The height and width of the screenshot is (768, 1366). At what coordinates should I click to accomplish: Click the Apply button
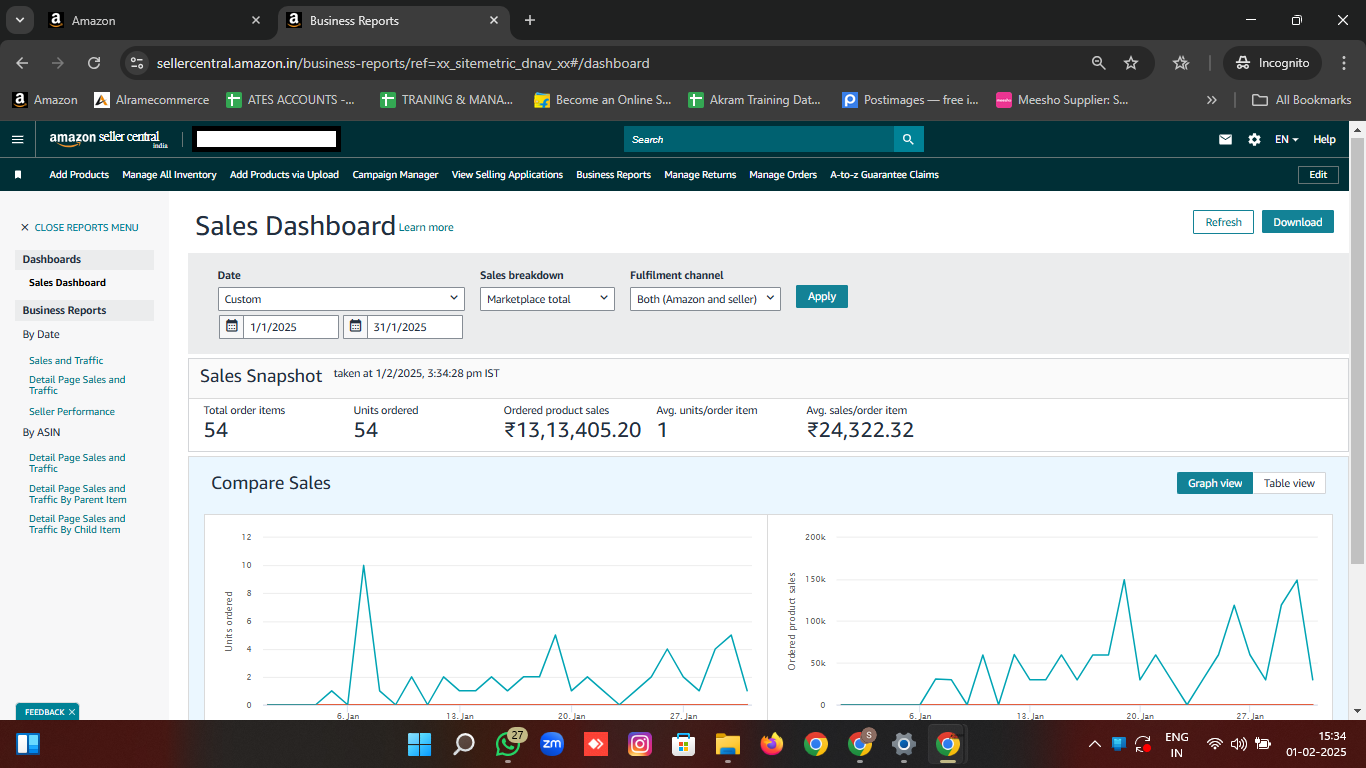tap(821, 296)
